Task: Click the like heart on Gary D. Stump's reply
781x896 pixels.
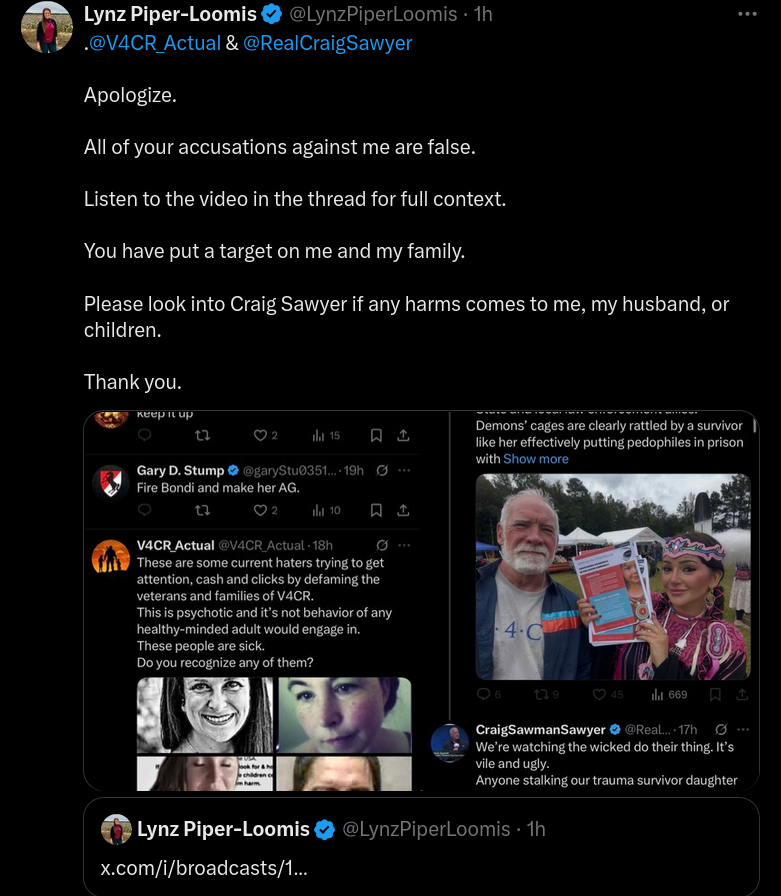Action: [x=261, y=510]
